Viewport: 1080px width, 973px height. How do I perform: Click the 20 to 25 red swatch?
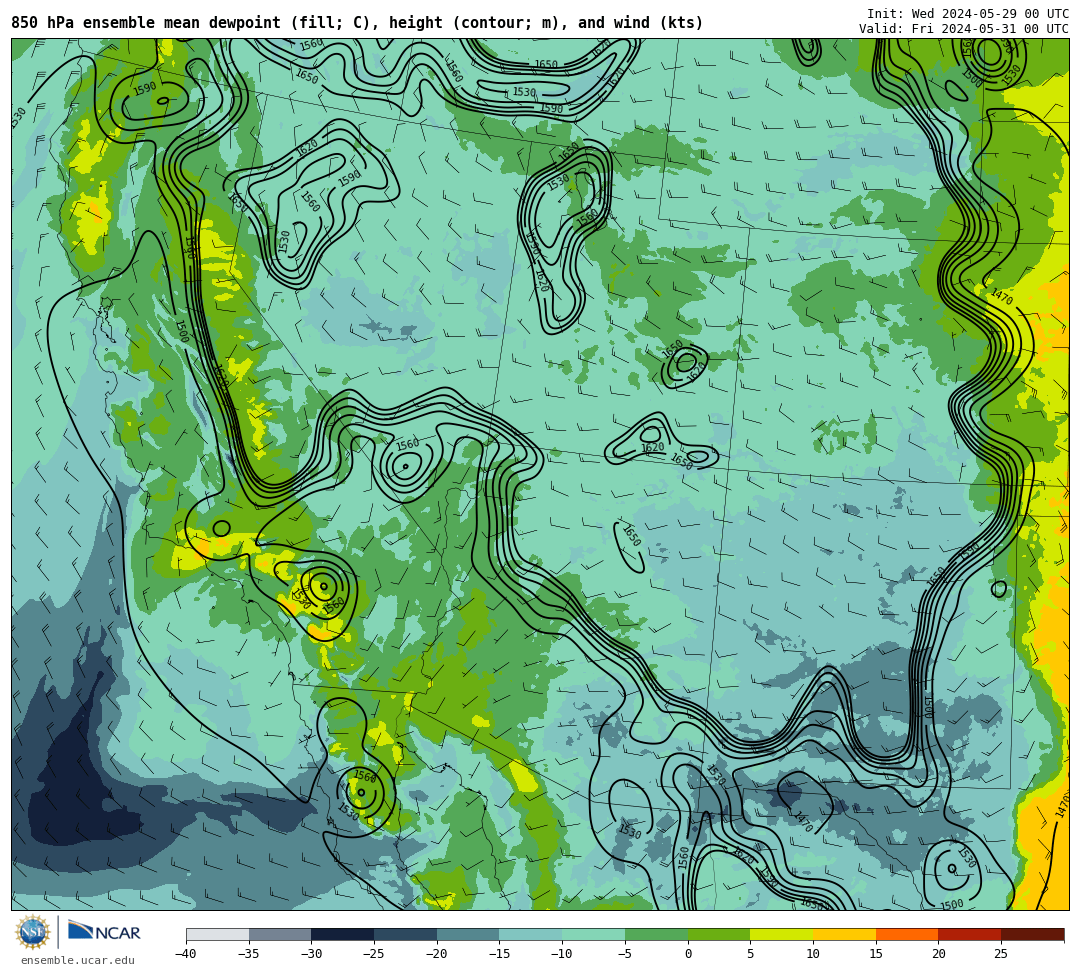point(970,934)
